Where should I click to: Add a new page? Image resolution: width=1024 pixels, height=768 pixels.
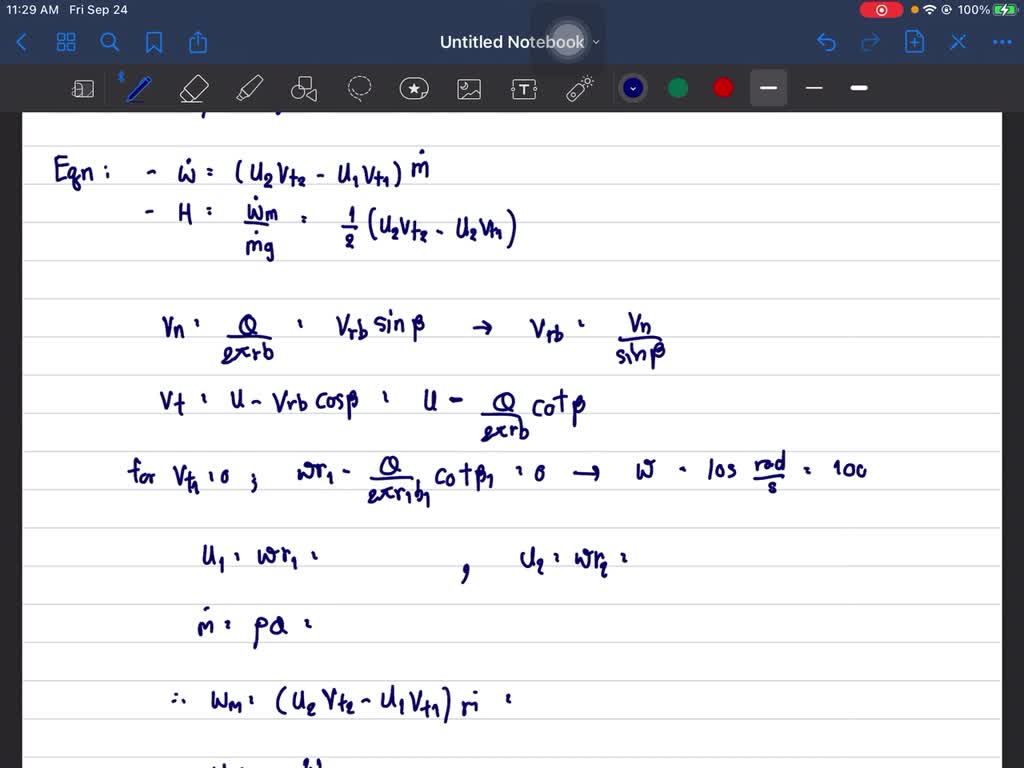[x=911, y=42]
